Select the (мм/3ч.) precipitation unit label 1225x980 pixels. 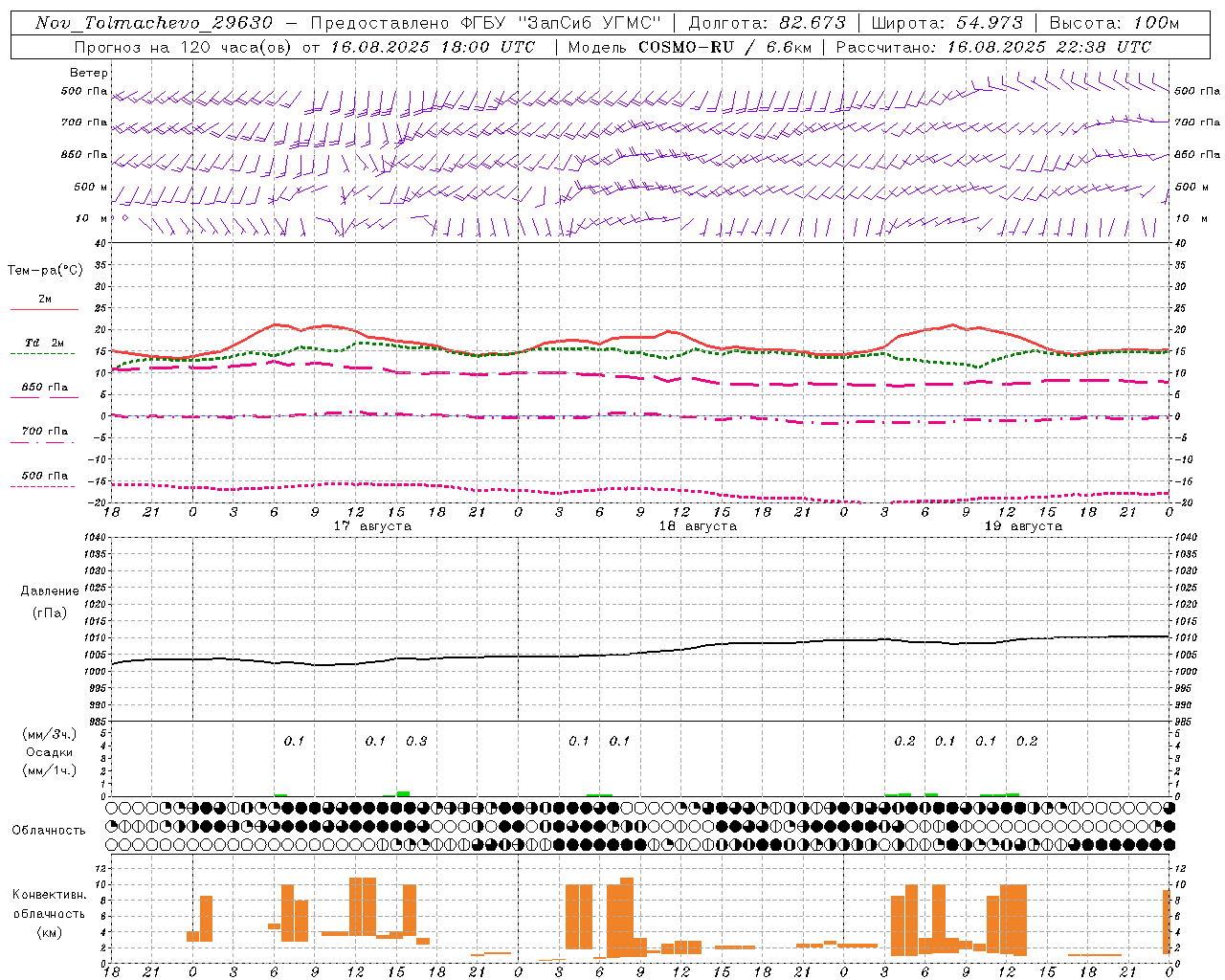pos(49,734)
